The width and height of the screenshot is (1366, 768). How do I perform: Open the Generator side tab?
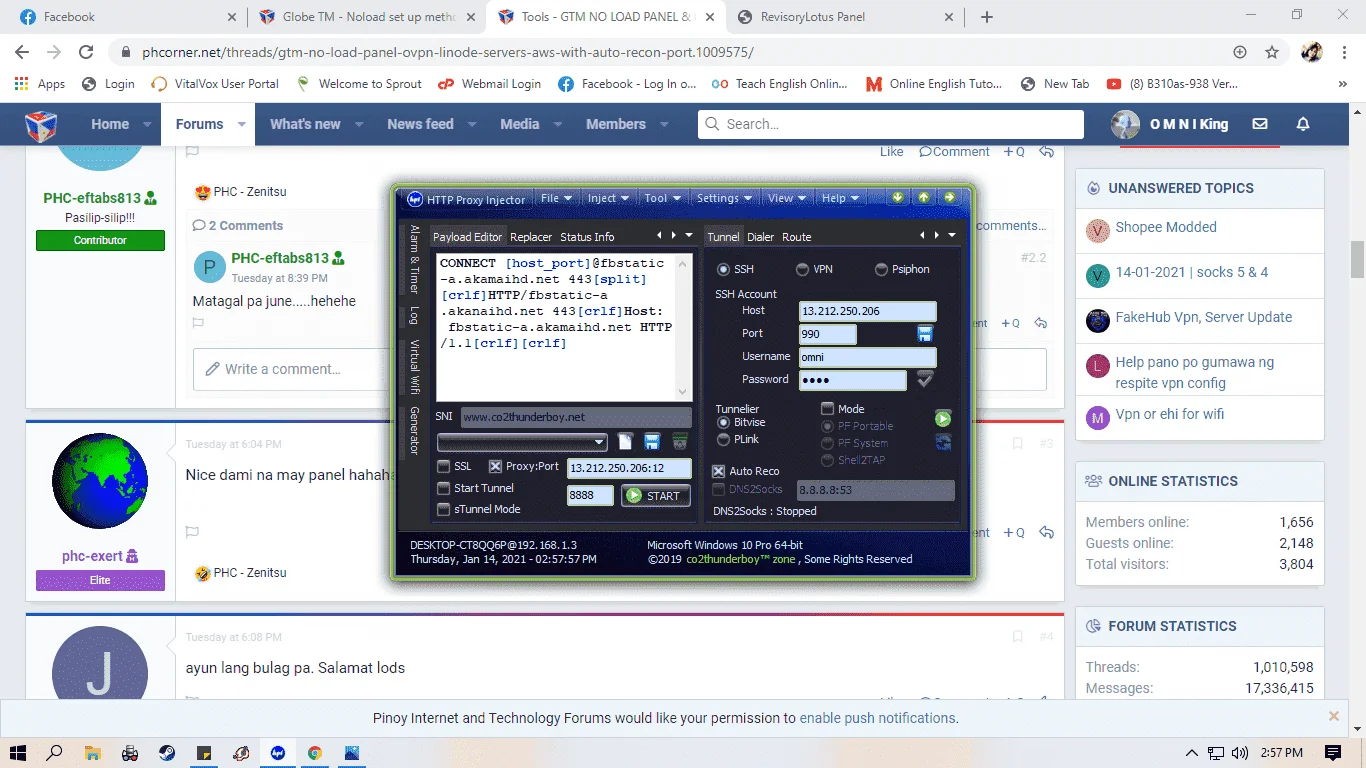pos(414,431)
